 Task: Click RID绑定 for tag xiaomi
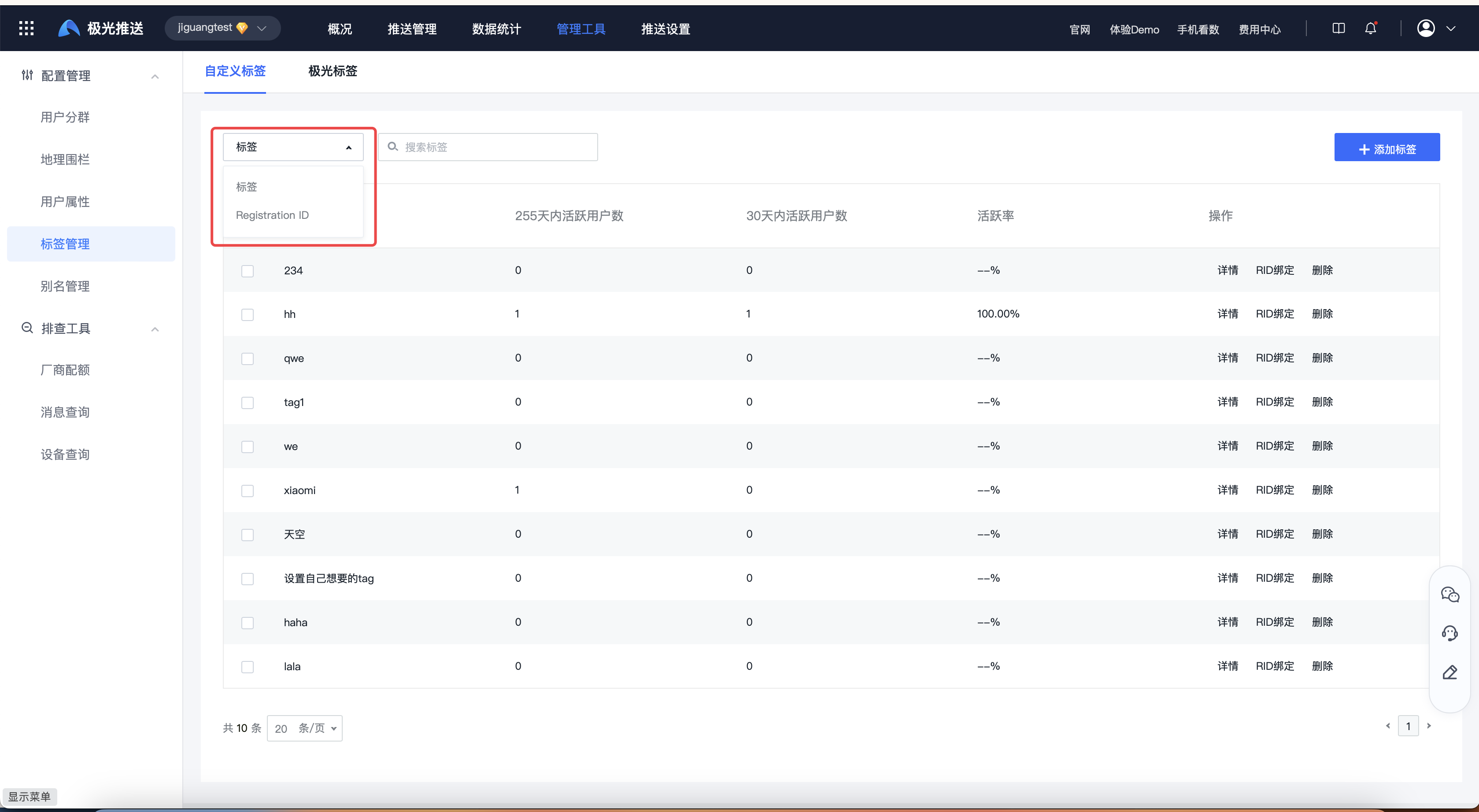[1275, 490]
